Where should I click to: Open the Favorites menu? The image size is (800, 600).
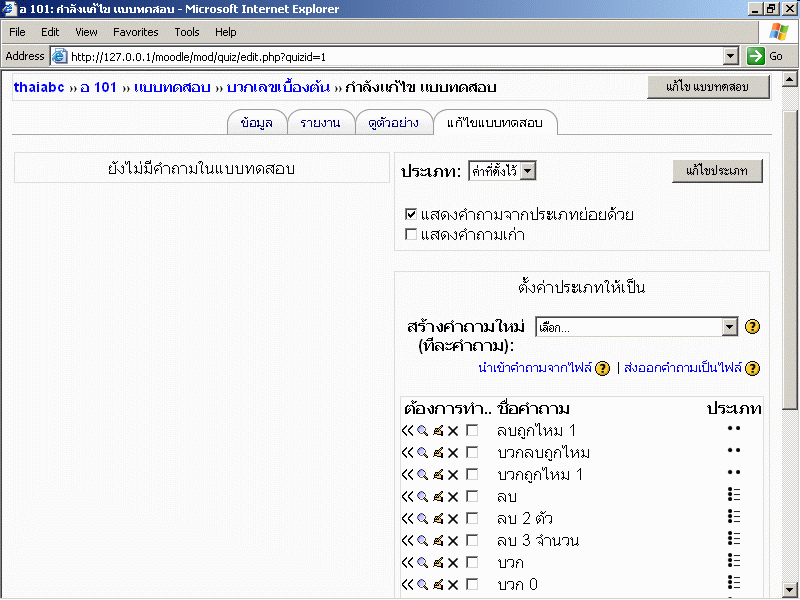pyautogui.click(x=135, y=32)
